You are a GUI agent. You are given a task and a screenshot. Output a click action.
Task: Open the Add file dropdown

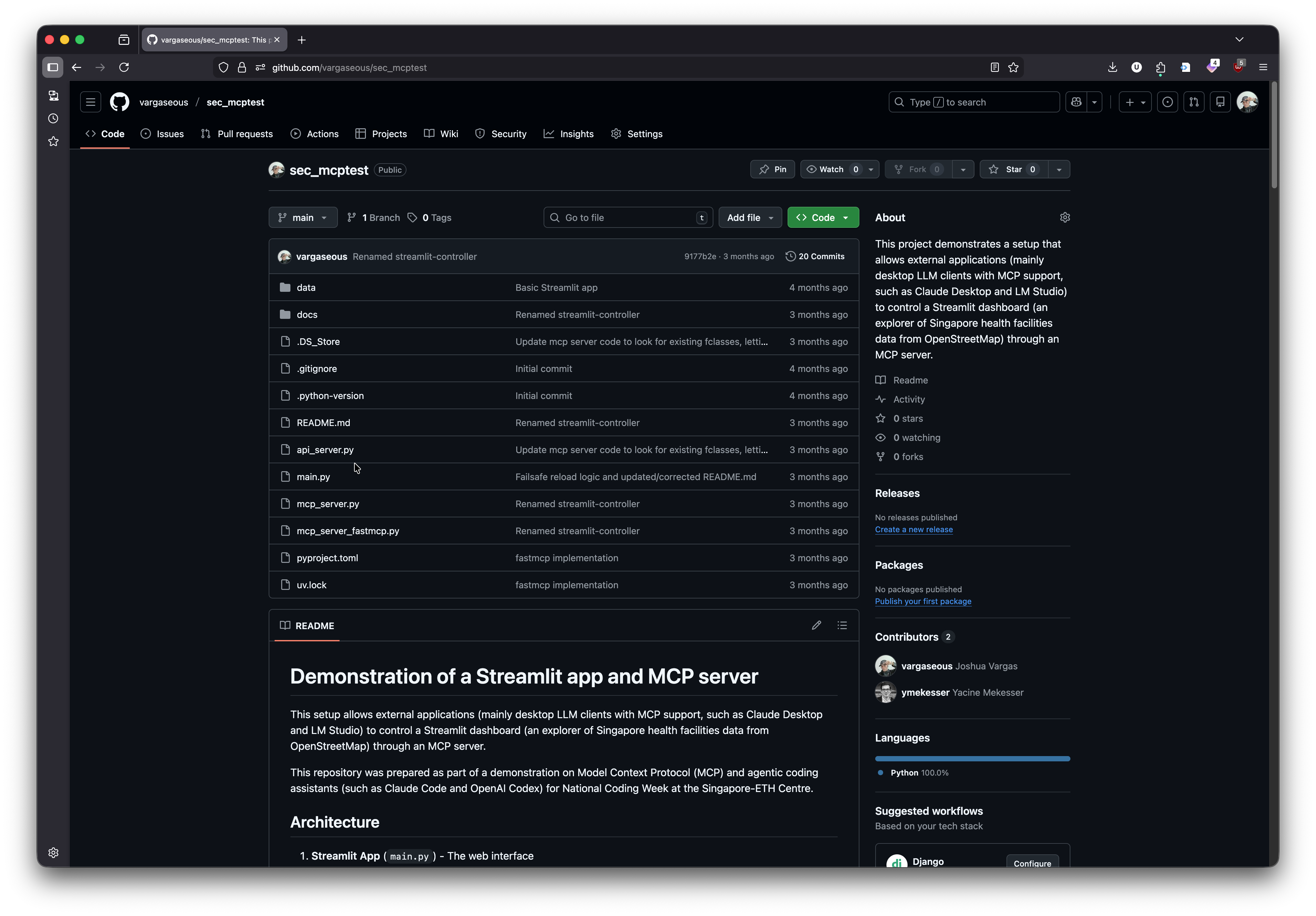pos(750,217)
